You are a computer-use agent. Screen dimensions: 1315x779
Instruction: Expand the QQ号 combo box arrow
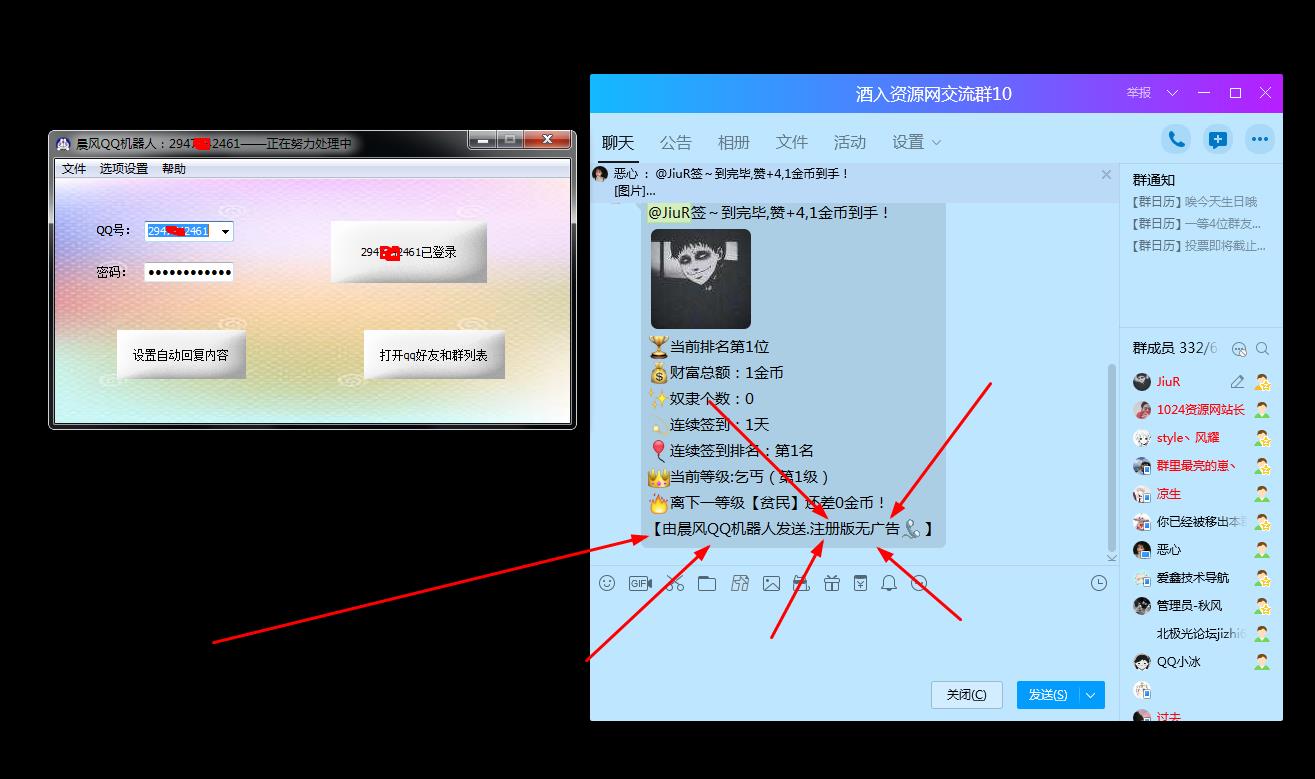(x=225, y=232)
